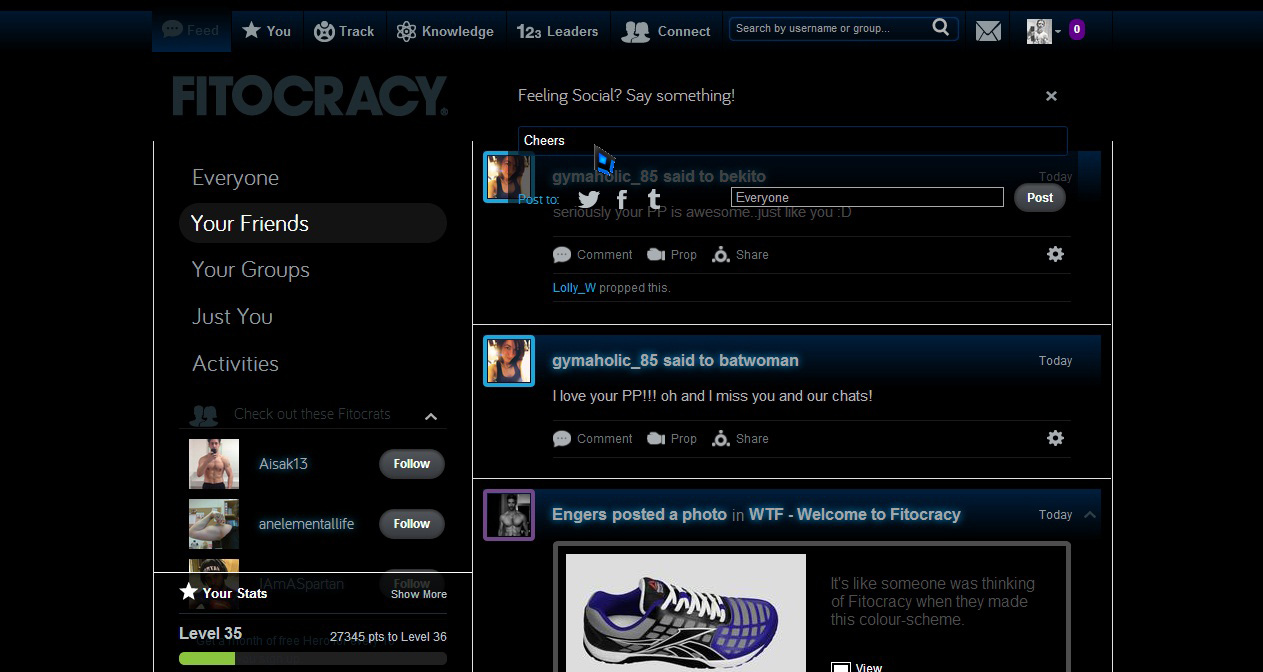1263x672 pixels.
Task: Click the Your Stats star icon
Action: [188, 592]
